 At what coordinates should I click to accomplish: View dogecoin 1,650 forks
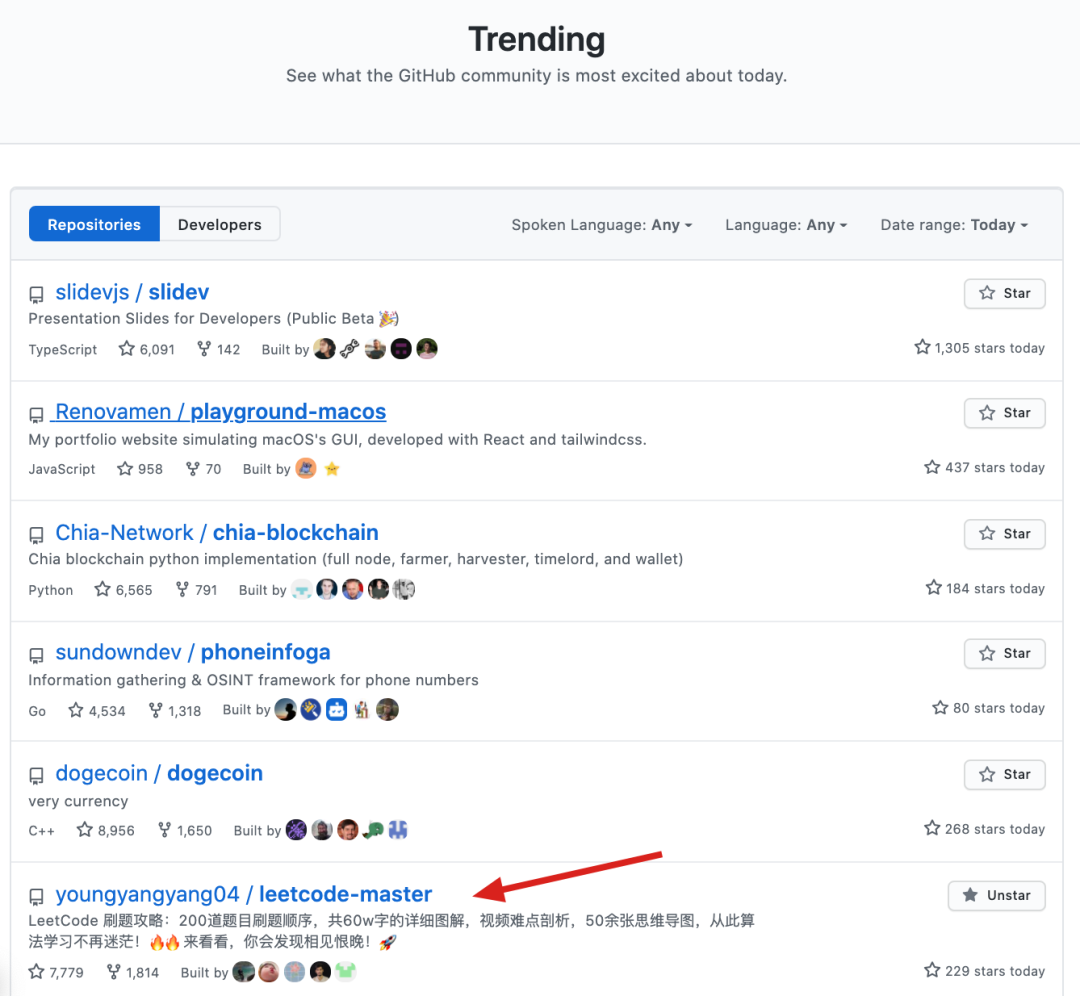tap(185, 830)
